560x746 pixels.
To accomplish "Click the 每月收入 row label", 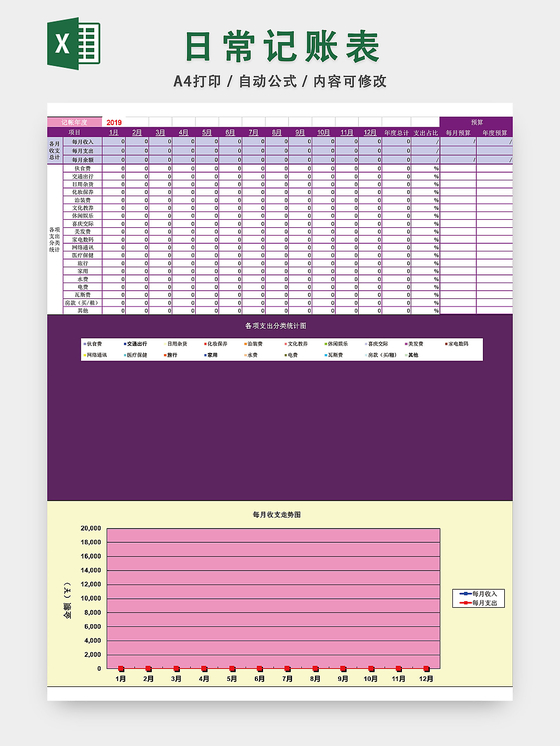I will pos(83,141).
